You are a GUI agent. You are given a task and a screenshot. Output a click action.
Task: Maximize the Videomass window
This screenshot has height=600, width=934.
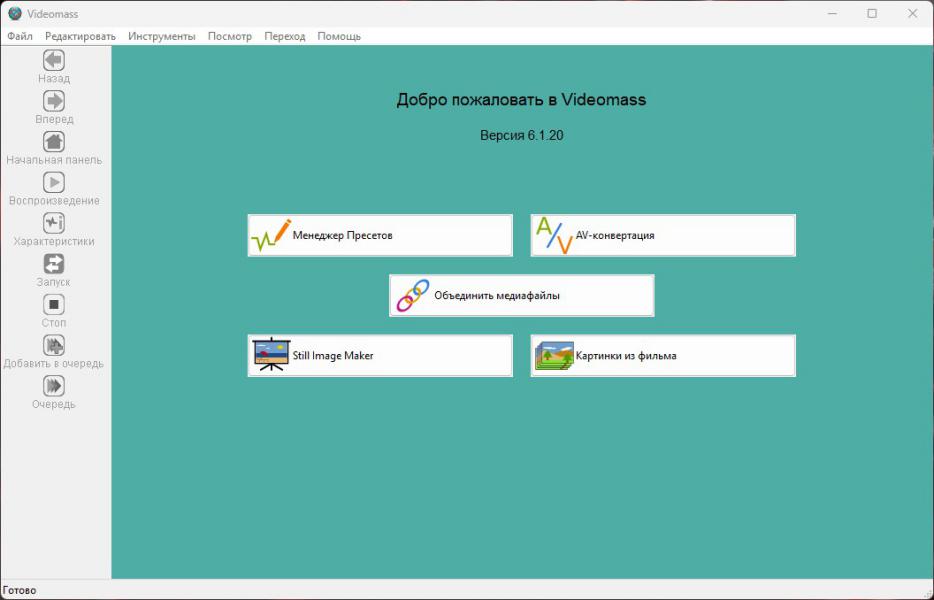coord(872,14)
